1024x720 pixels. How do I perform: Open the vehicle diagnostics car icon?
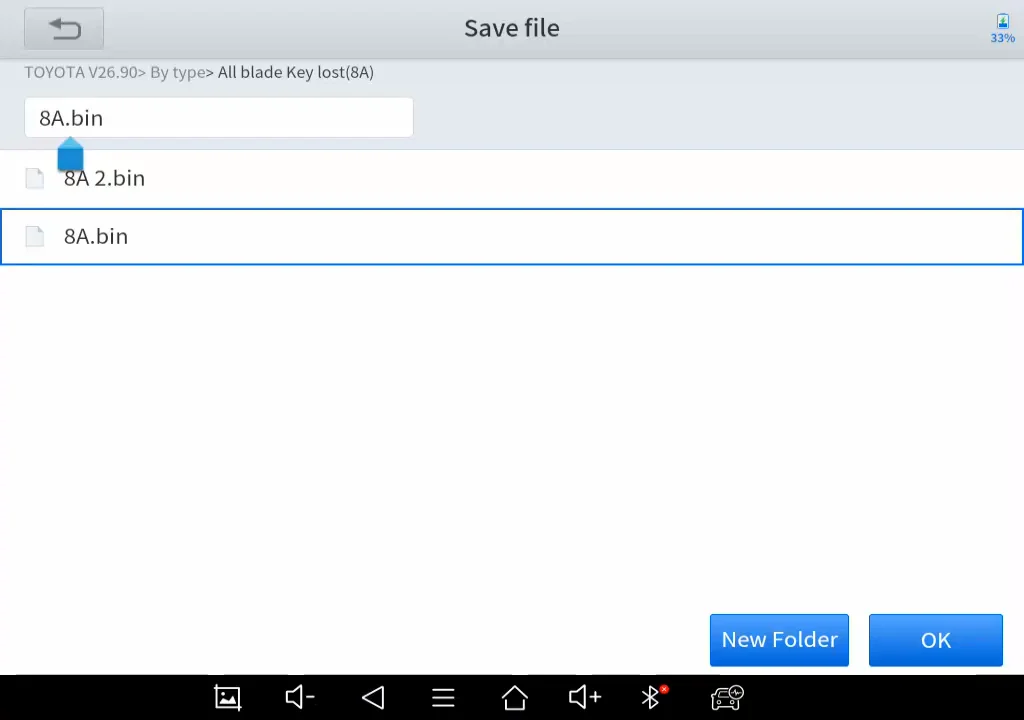(727, 698)
